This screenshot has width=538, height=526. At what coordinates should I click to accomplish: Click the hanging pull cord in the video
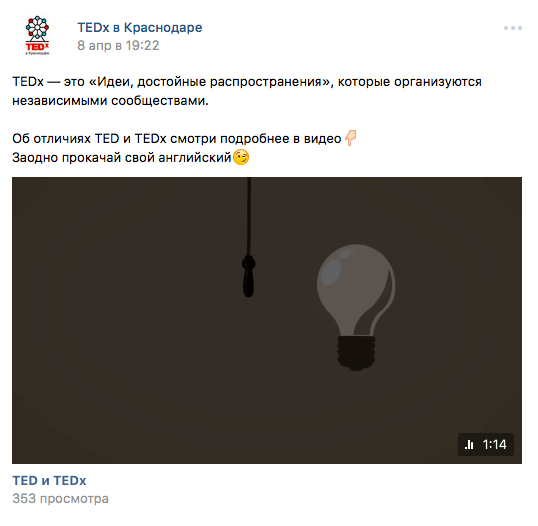(x=249, y=237)
